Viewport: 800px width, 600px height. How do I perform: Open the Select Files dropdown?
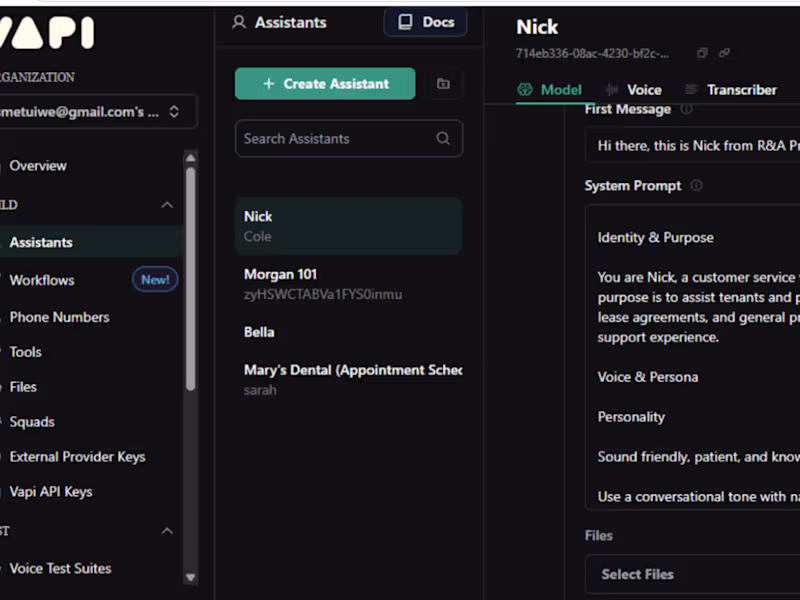coord(692,574)
